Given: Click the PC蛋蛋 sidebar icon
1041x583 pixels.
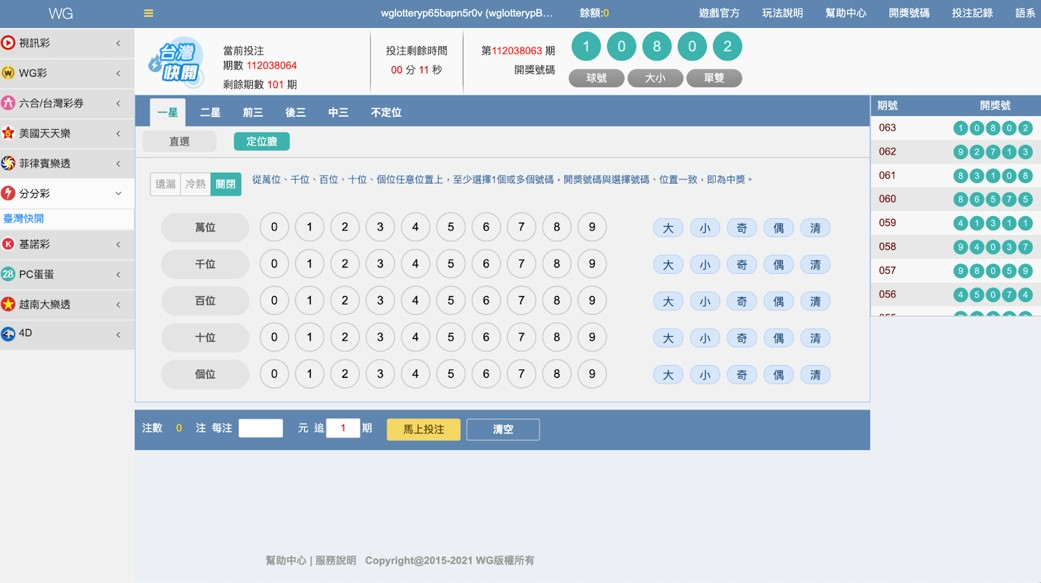Looking at the screenshot, I should [8, 274].
